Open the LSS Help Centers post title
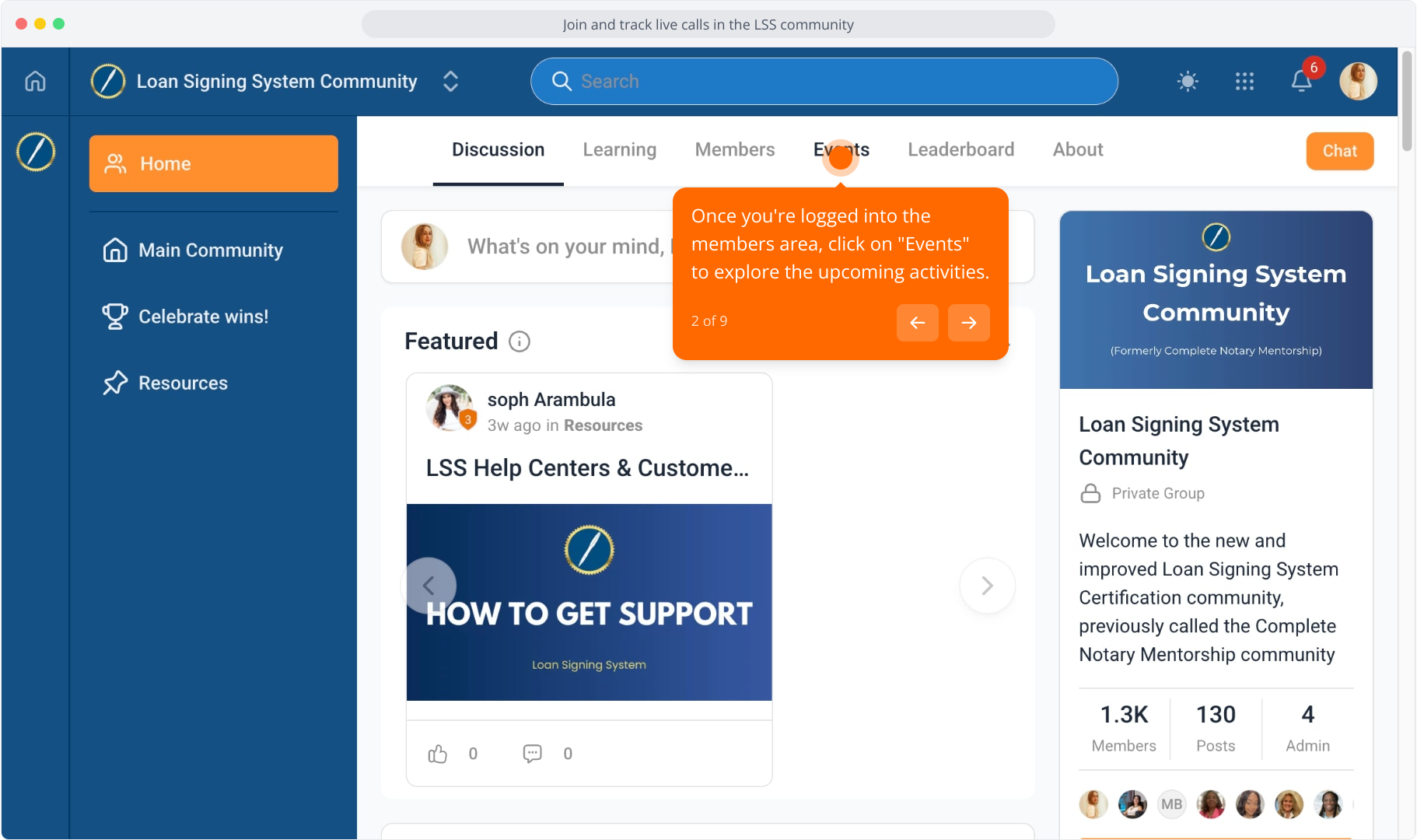The image size is (1417, 840). pos(587,467)
